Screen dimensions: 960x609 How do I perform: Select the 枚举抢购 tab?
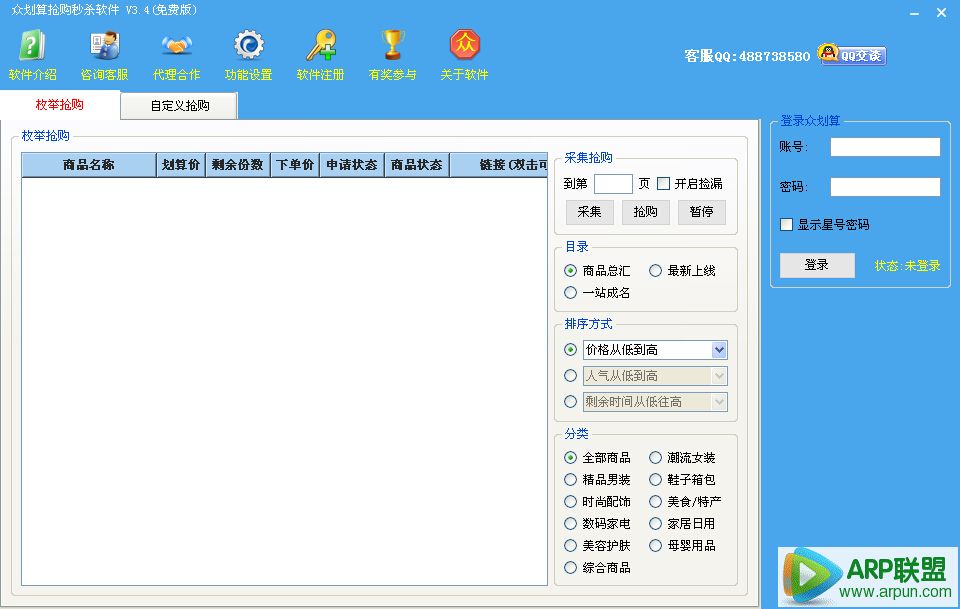pyautogui.click(x=60, y=105)
